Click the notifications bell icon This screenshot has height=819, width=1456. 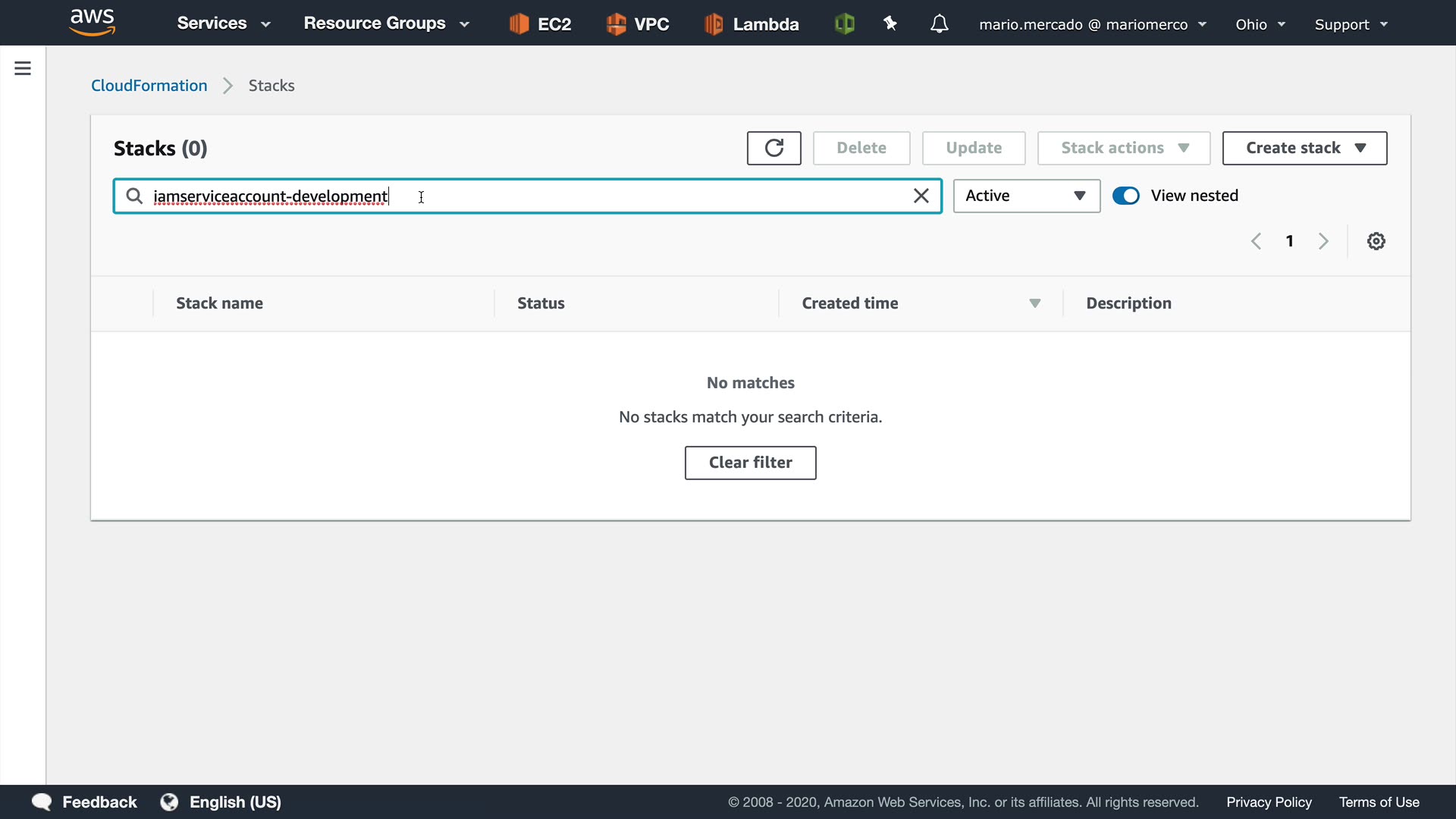(939, 24)
